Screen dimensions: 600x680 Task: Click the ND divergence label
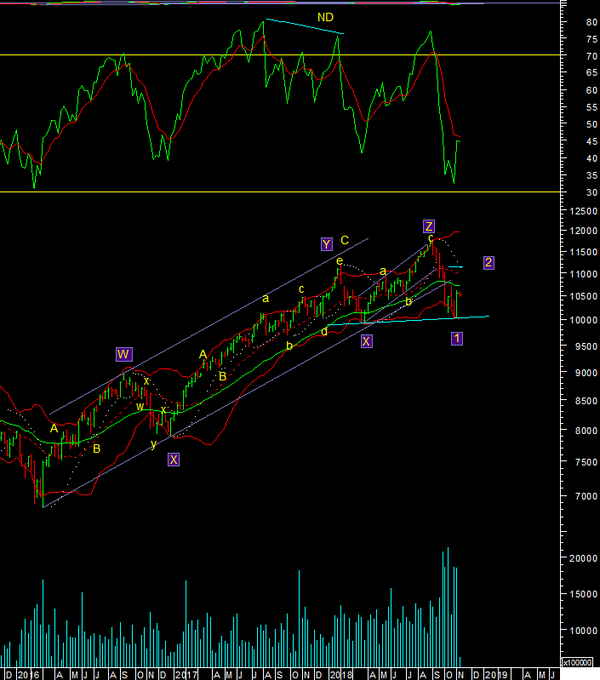click(x=325, y=17)
